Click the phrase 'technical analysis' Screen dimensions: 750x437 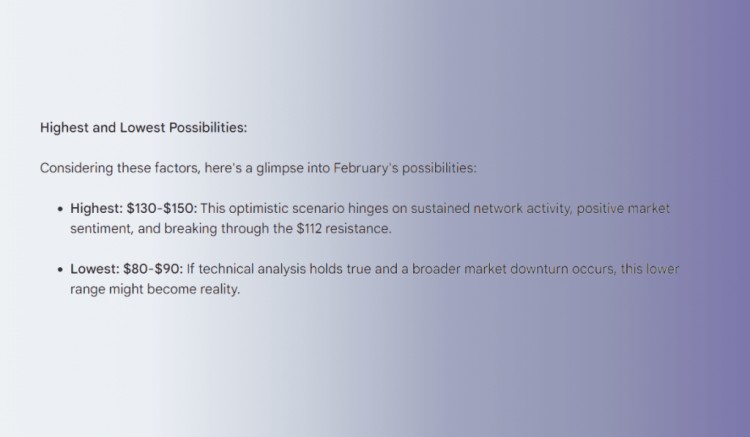click(x=252, y=269)
